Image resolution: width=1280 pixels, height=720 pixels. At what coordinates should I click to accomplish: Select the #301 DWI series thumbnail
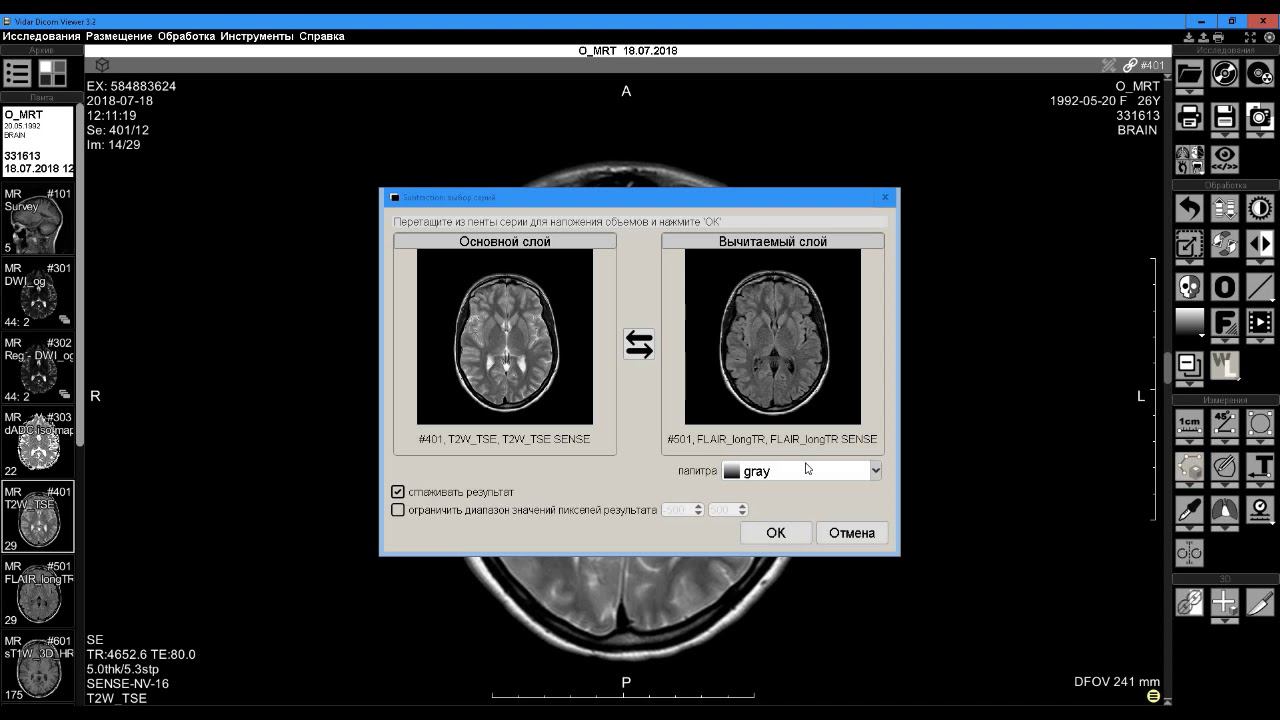(x=38, y=295)
